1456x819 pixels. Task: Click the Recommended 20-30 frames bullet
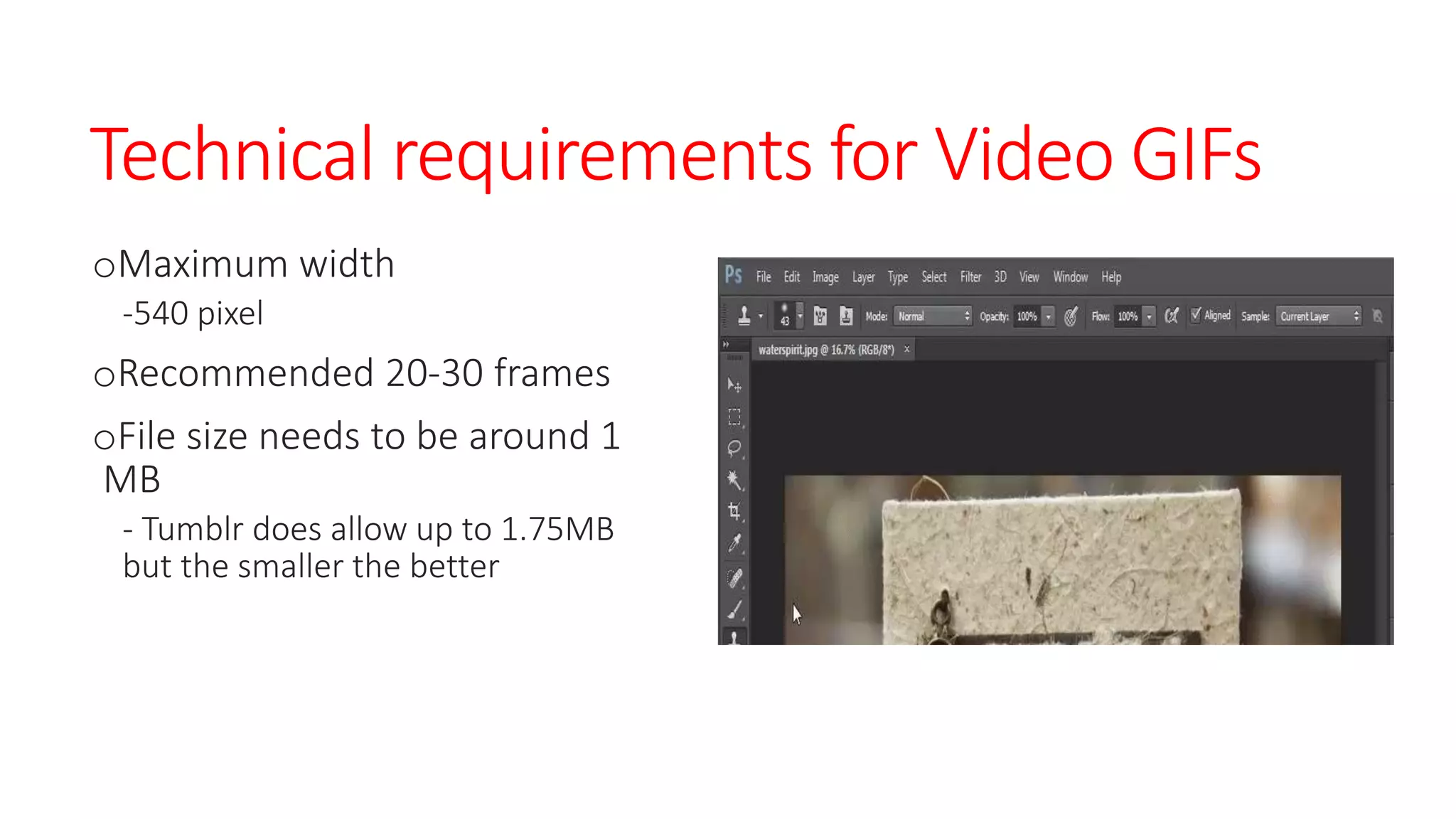pos(364,373)
